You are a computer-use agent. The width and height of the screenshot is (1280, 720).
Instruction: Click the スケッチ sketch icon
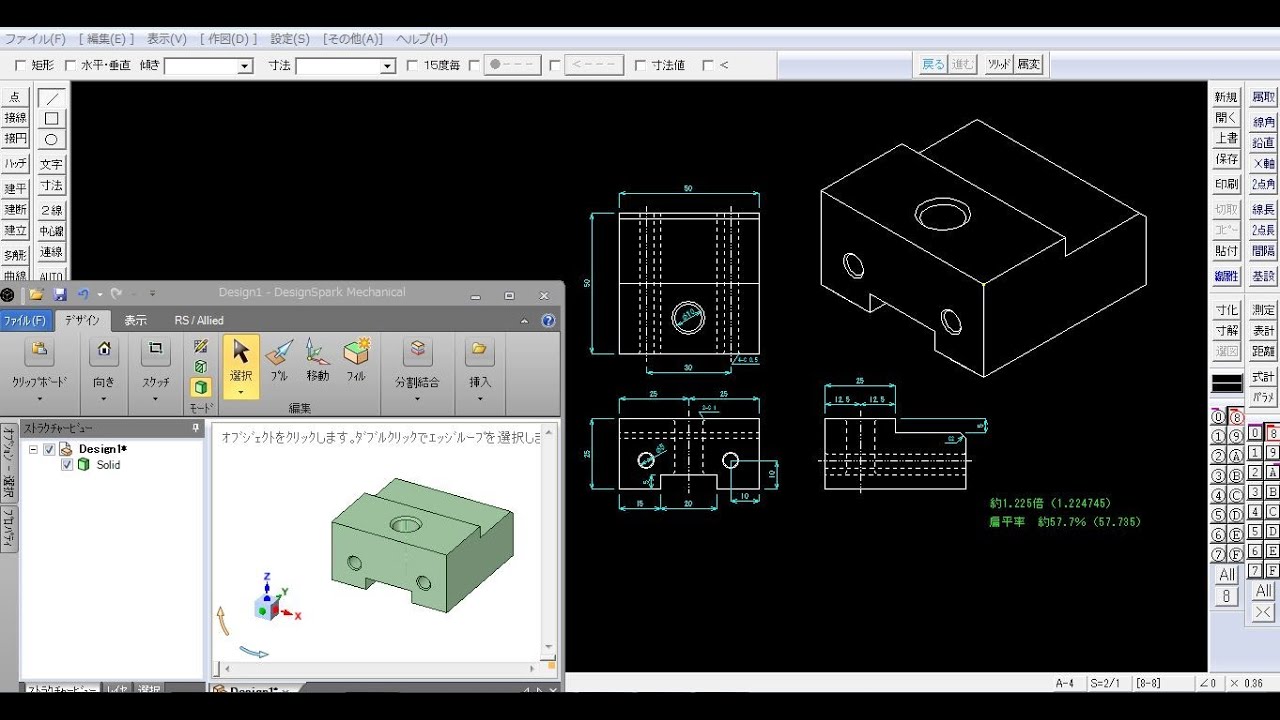pos(155,351)
